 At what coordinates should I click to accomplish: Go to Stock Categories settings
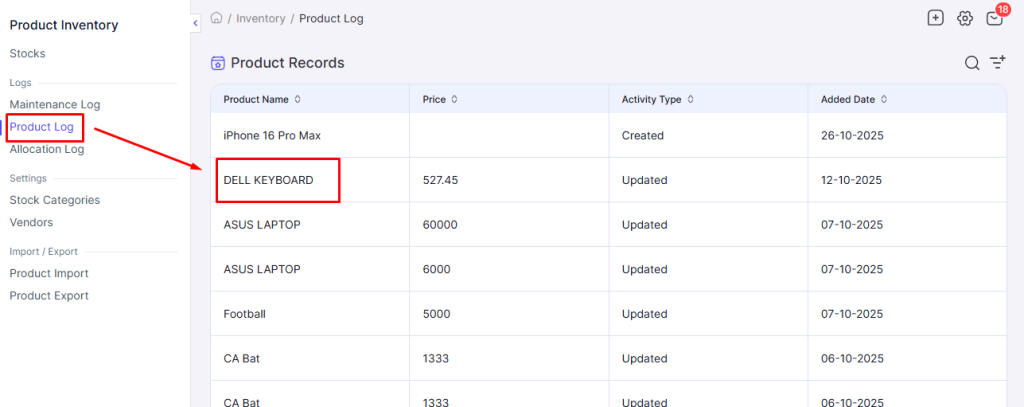(x=55, y=200)
